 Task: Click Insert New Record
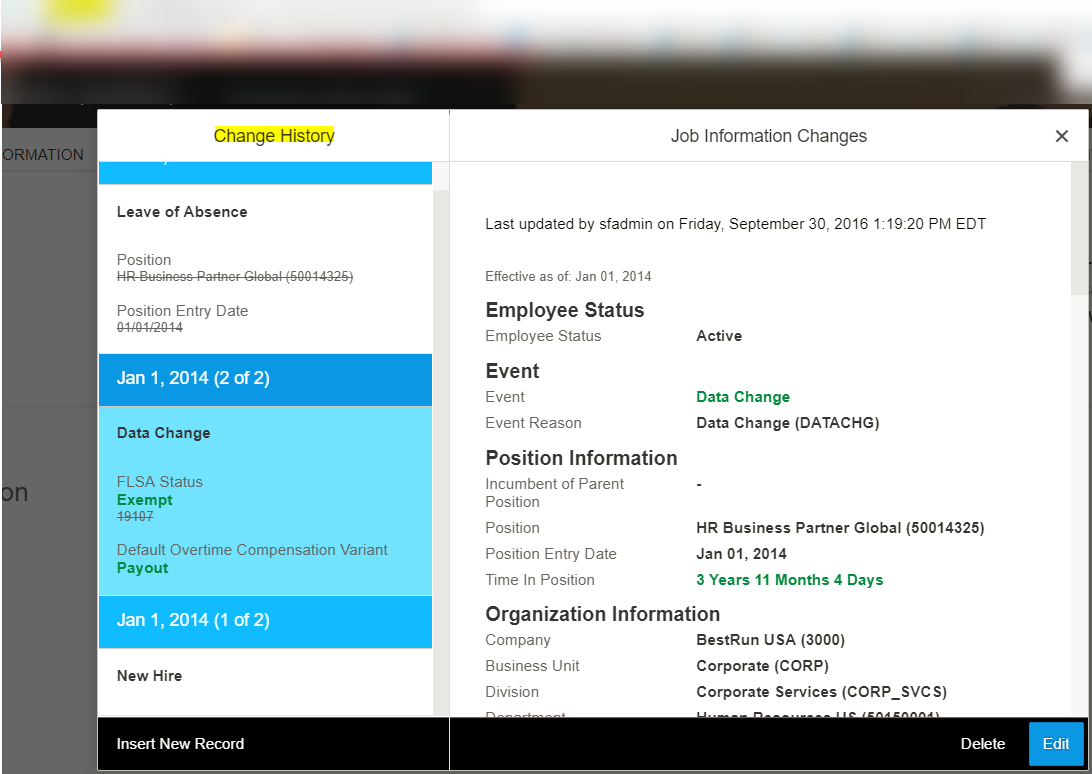180,744
